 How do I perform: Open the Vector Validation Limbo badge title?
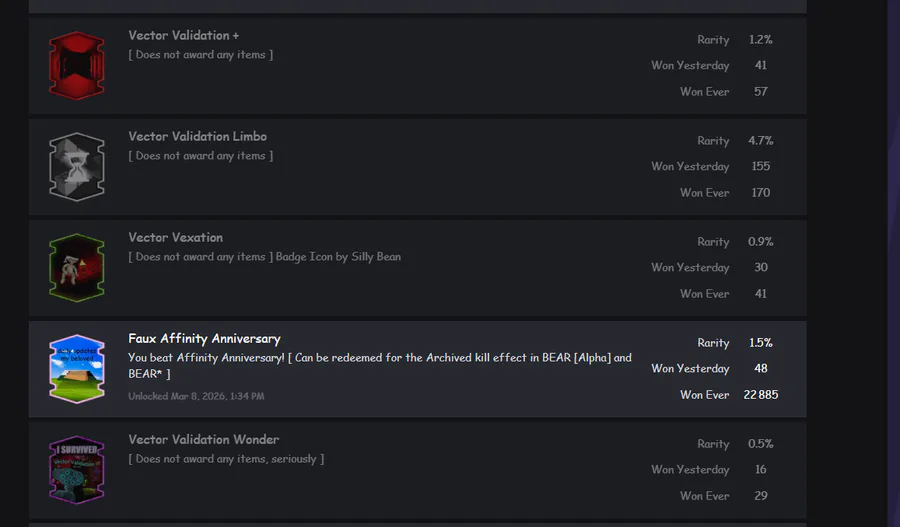click(198, 137)
